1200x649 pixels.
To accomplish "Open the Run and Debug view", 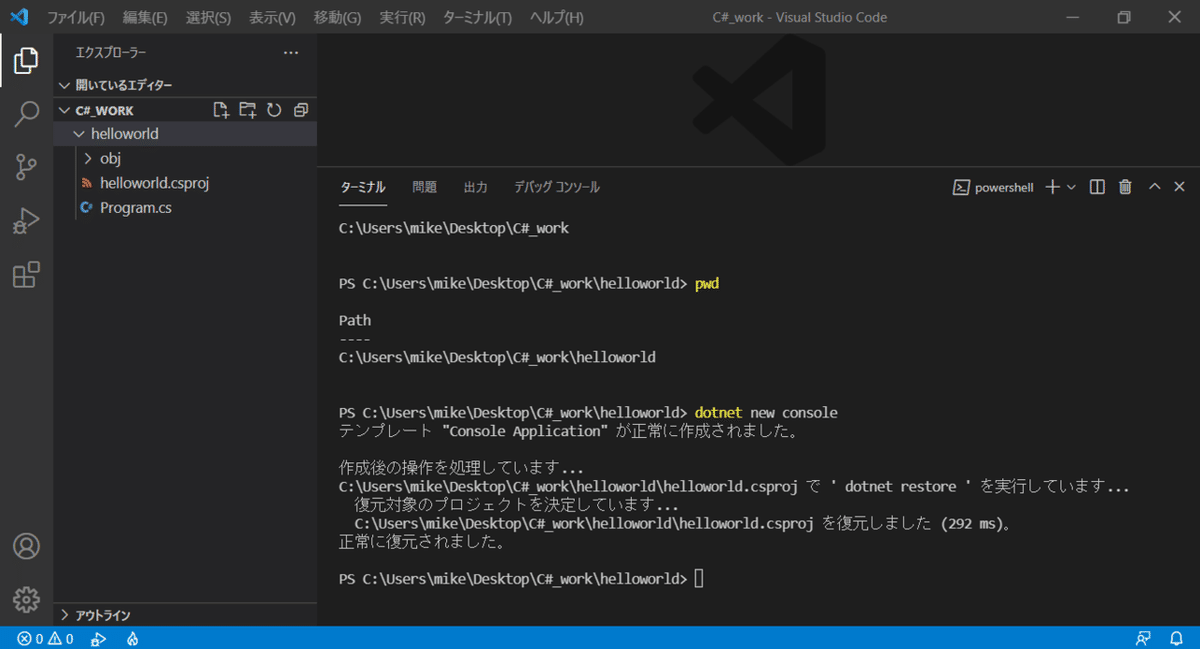I will [26, 221].
